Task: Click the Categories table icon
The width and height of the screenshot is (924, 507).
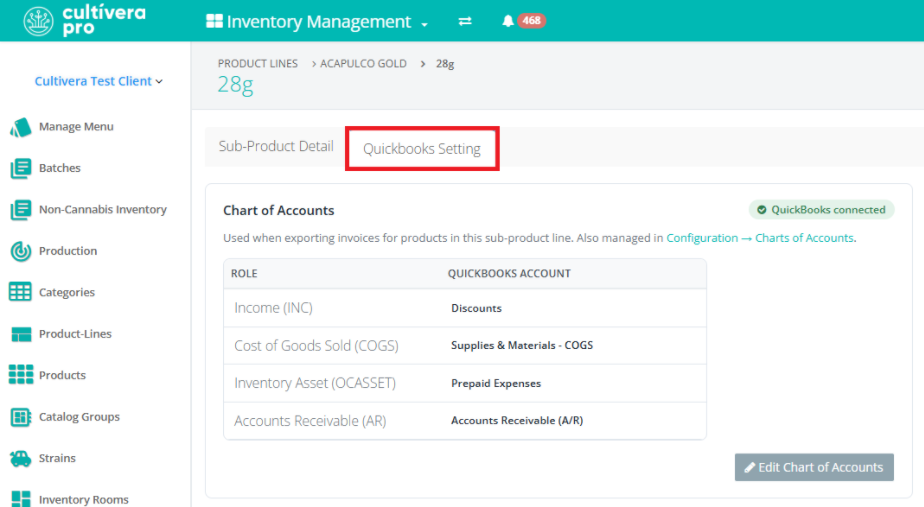Action: click(x=20, y=292)
